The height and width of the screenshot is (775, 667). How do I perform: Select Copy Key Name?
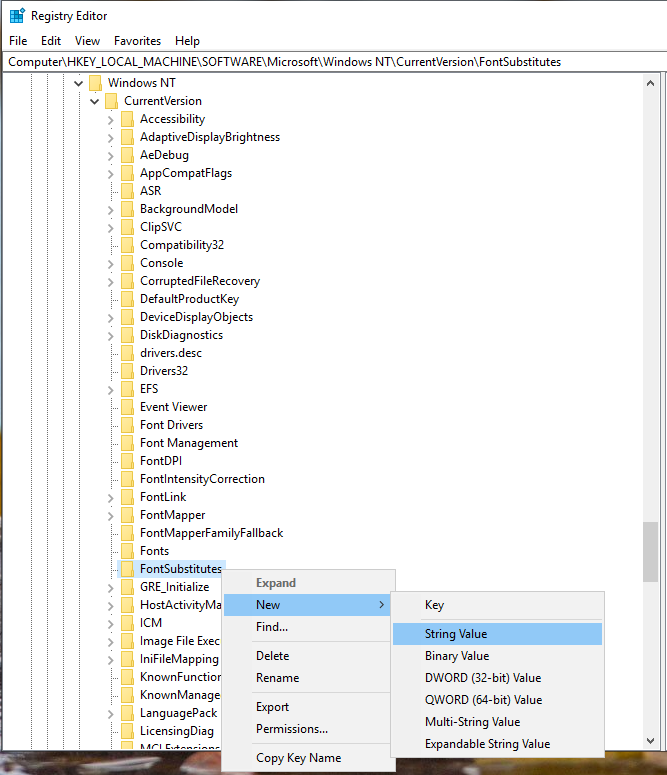coord(307,758)
